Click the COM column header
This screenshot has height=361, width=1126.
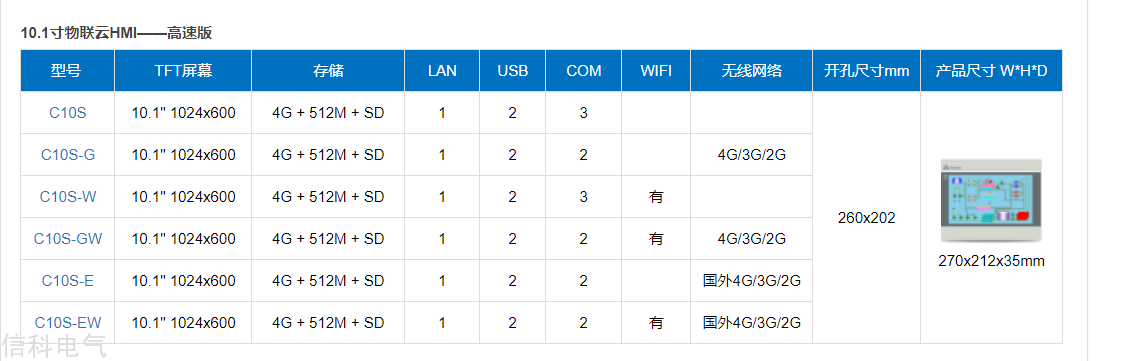pos(584,71)
